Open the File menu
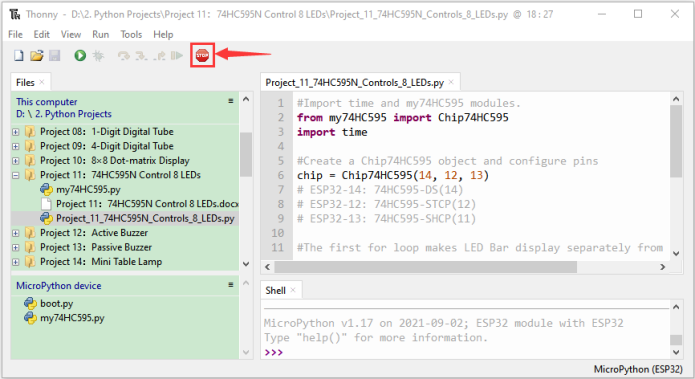This screenshot has height=379, width=695. [15, 34]
